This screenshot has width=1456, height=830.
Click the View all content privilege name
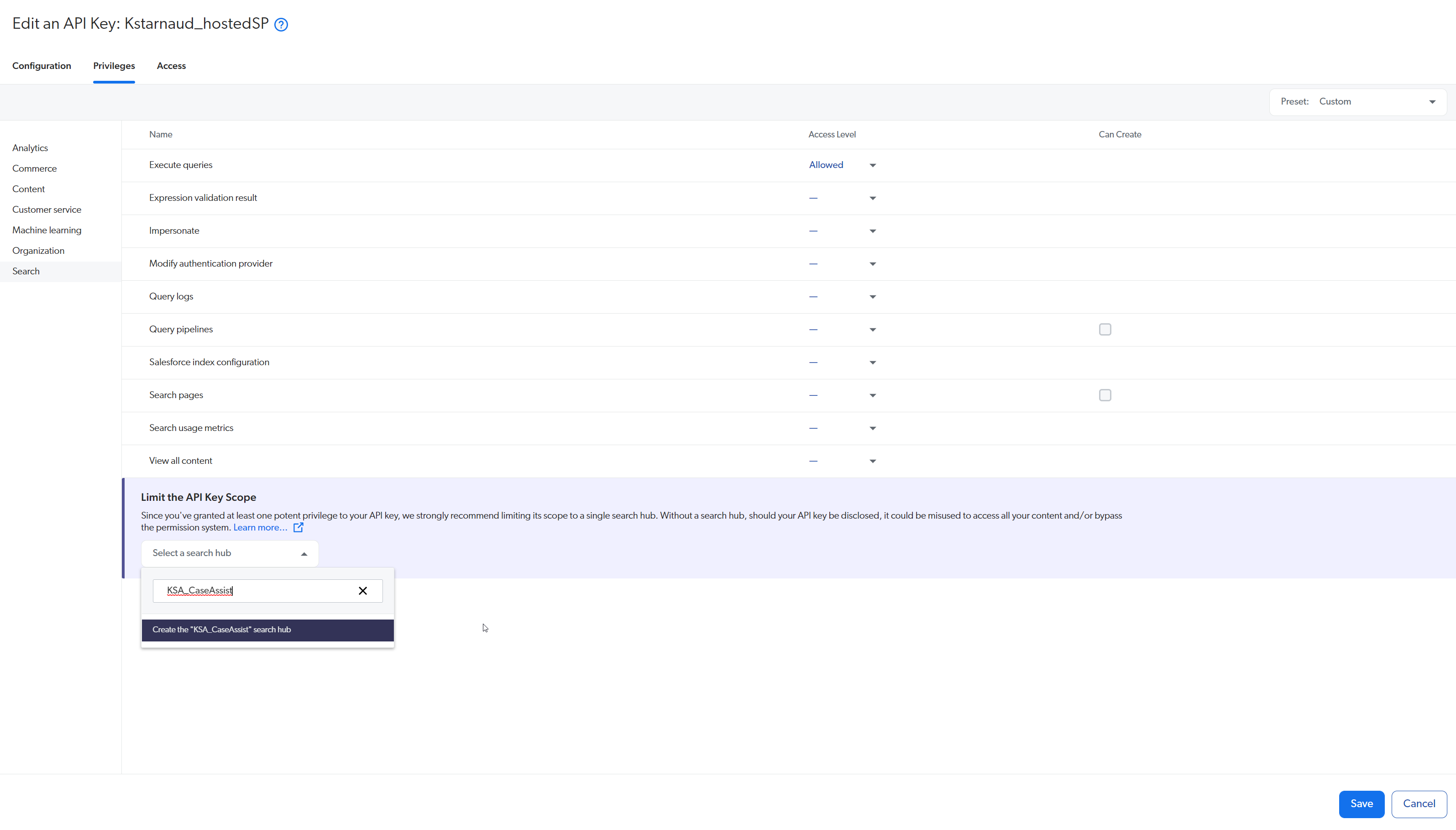pyautogui.click(x=181, y=461)
